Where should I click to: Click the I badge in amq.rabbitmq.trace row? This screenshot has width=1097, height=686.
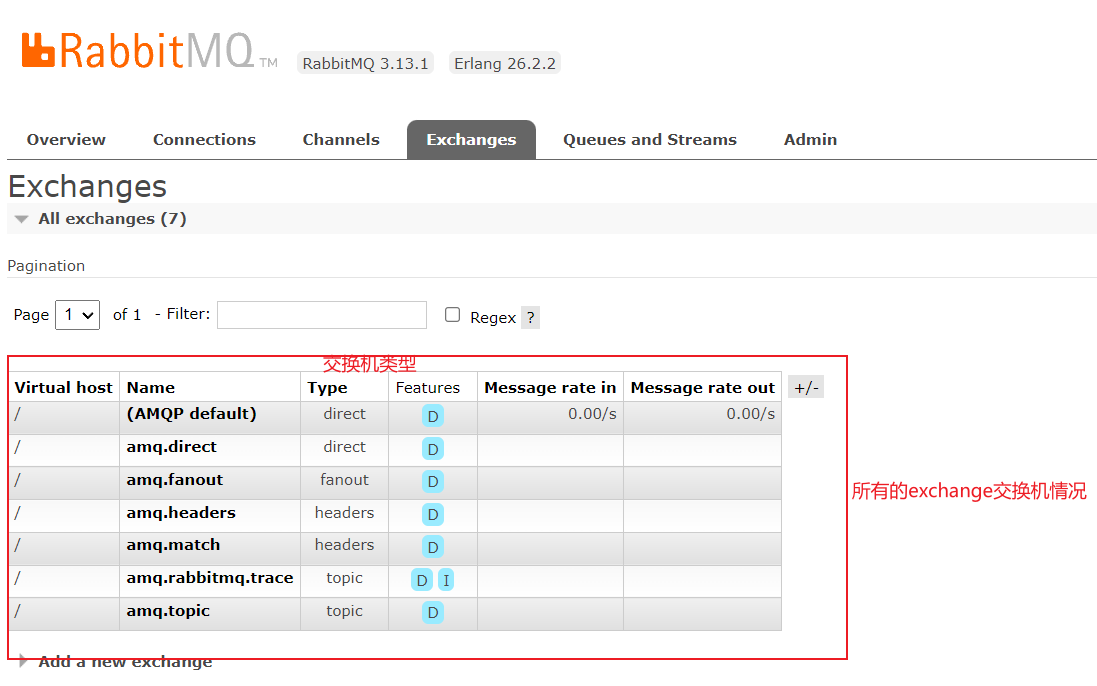446,580
